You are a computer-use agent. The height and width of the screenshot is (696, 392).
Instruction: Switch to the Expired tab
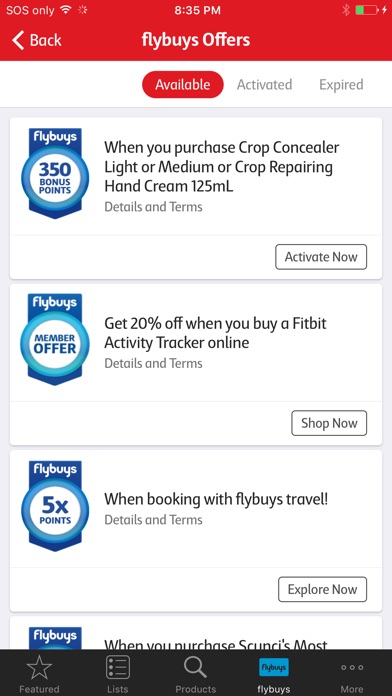coord(341,84)
